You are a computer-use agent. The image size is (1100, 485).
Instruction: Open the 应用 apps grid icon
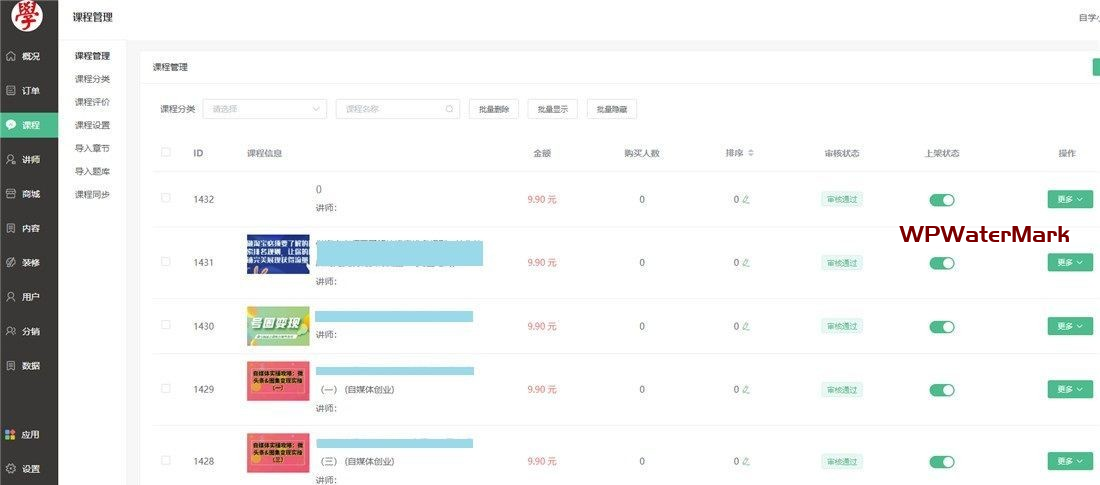click(11, 435)
